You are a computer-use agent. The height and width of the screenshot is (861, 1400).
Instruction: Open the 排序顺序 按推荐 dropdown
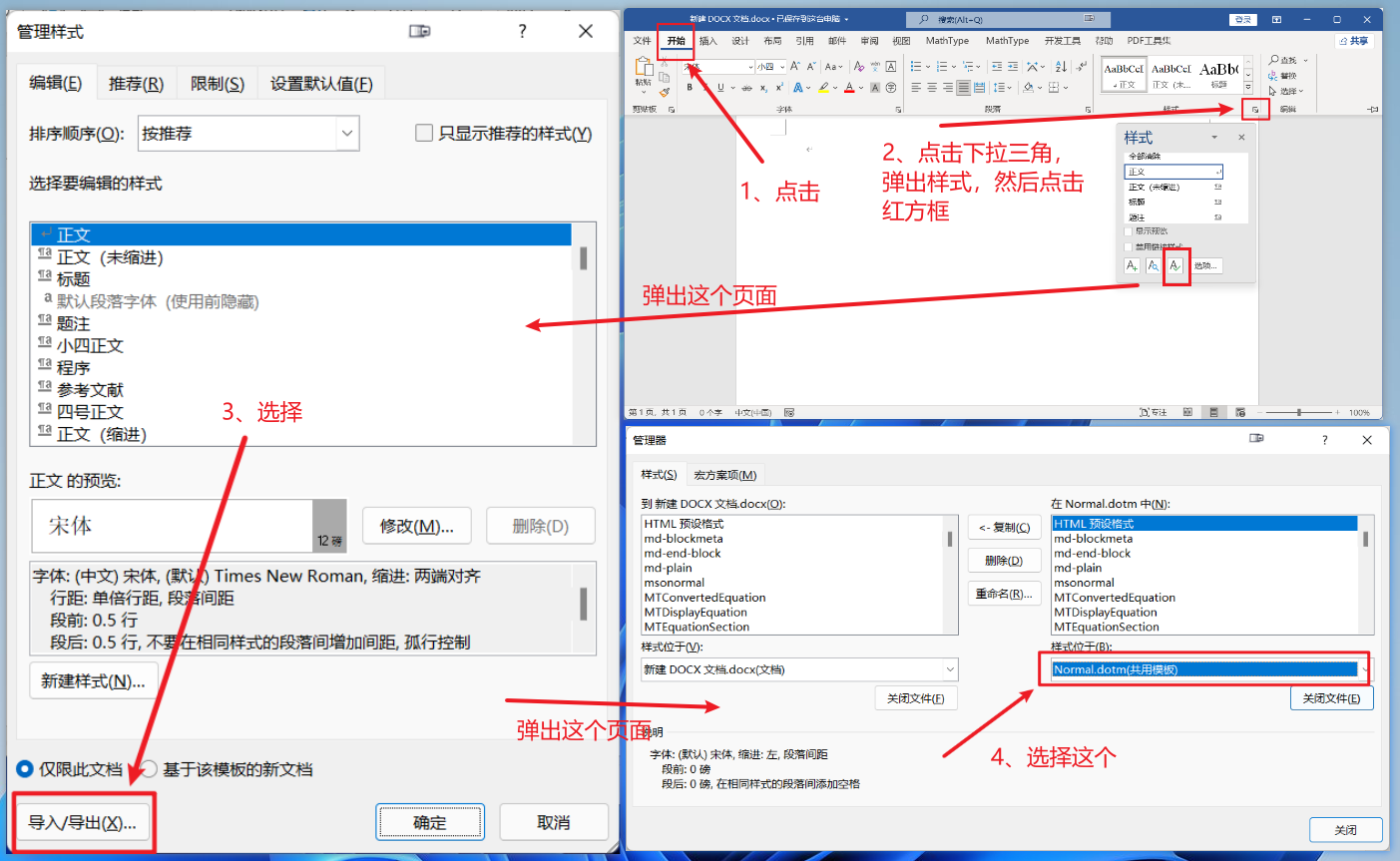point(345,132)
